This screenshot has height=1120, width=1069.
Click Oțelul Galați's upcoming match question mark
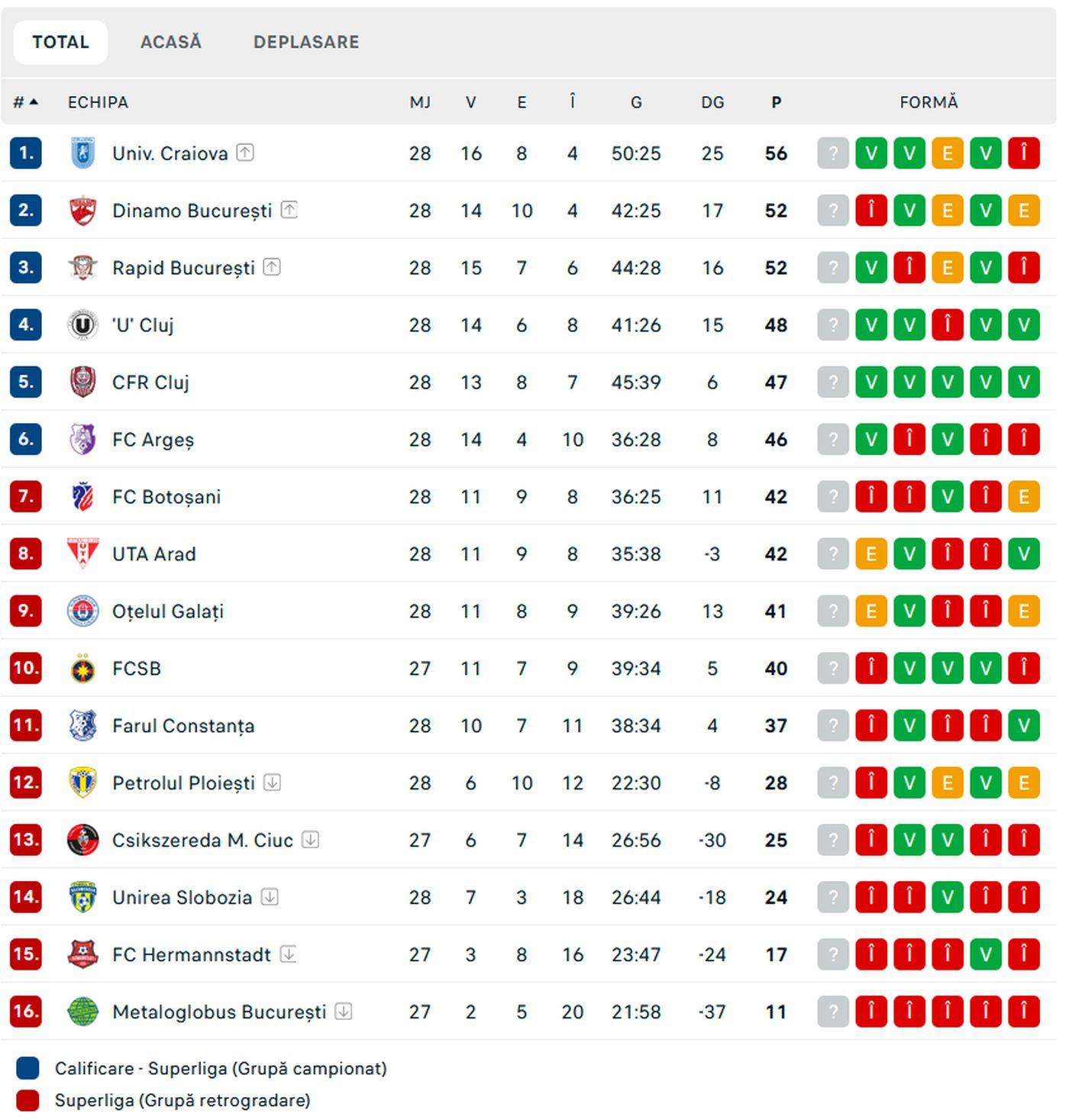(x=833, y=612)
